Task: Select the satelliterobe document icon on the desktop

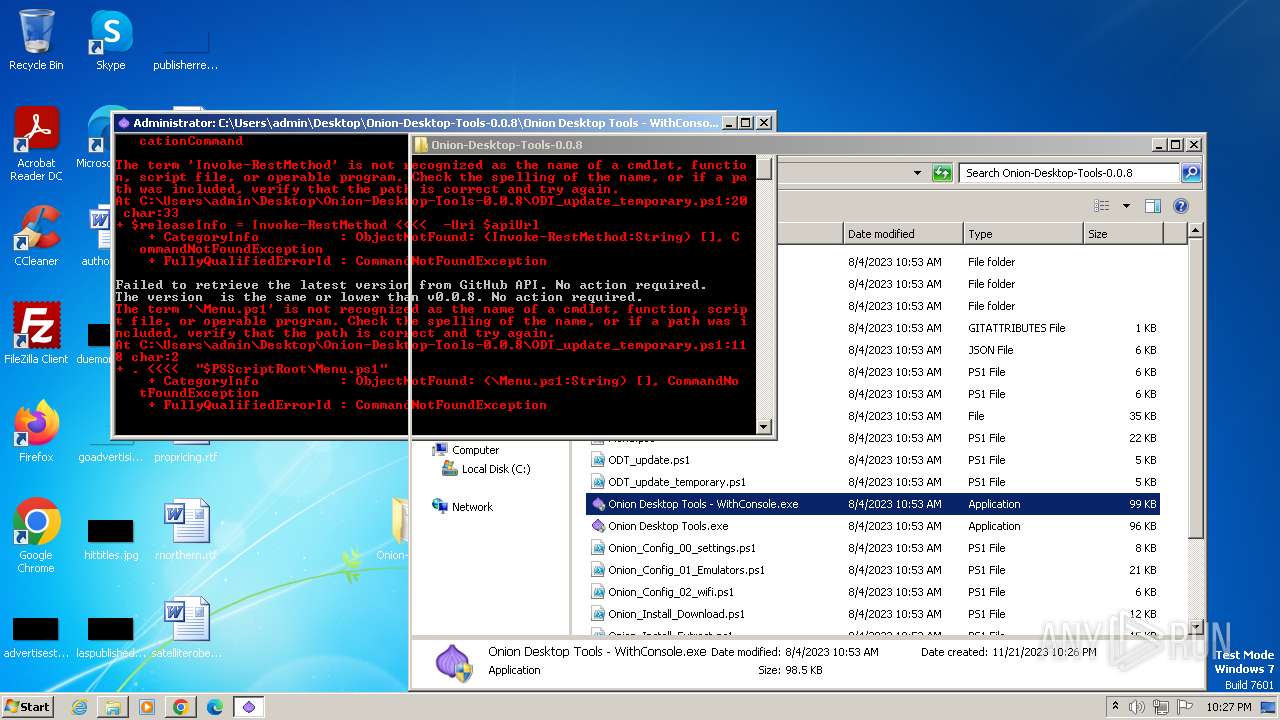Action: (186, 628)
